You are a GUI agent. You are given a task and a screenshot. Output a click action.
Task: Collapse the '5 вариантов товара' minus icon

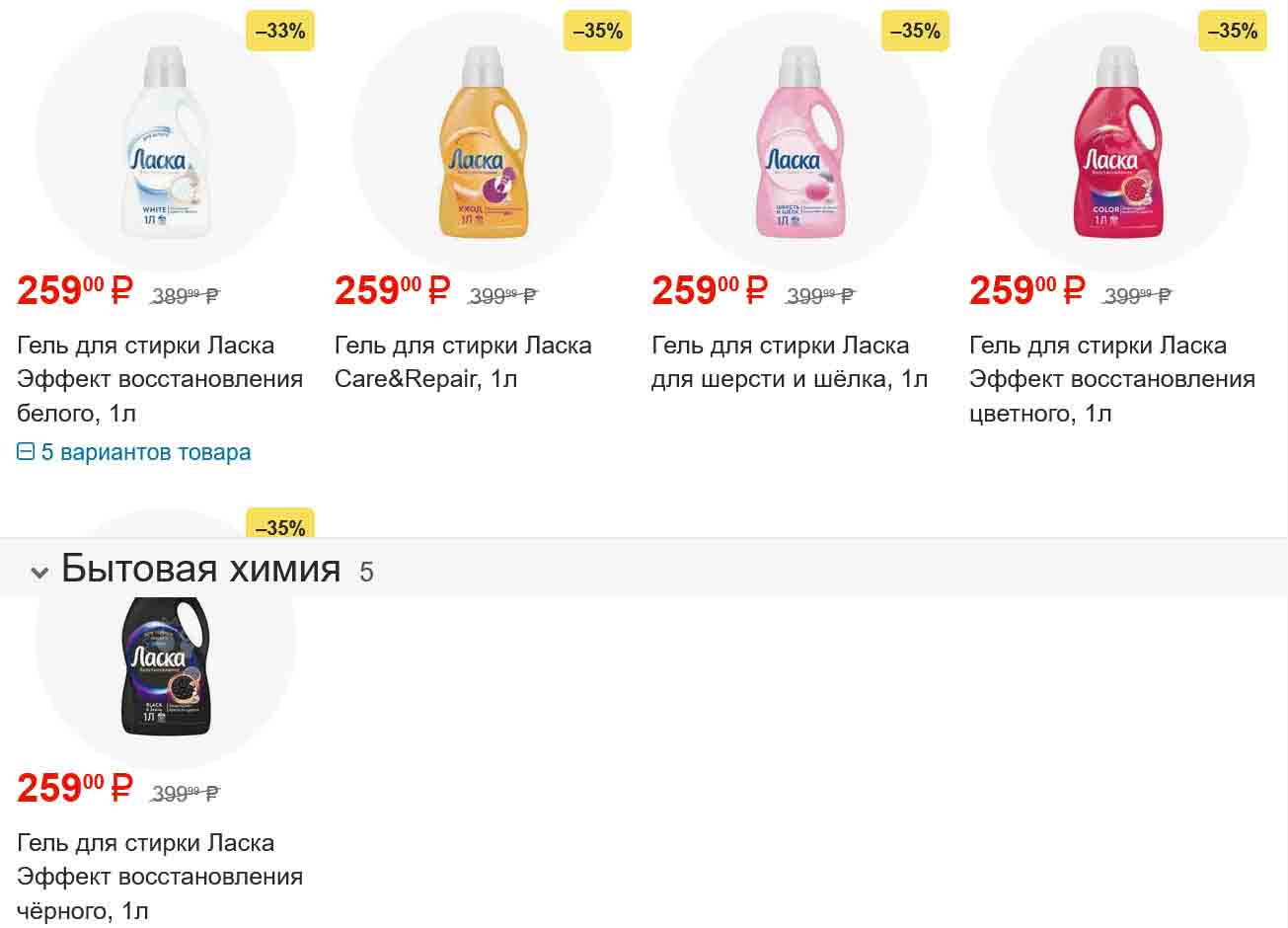(26, 452)
